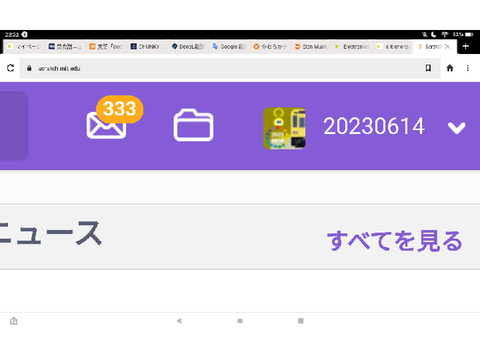Viewport: 480px width, 360px height.
Task: Focus the scratch.mit.edu address field
Action: (x=230, y=68)
